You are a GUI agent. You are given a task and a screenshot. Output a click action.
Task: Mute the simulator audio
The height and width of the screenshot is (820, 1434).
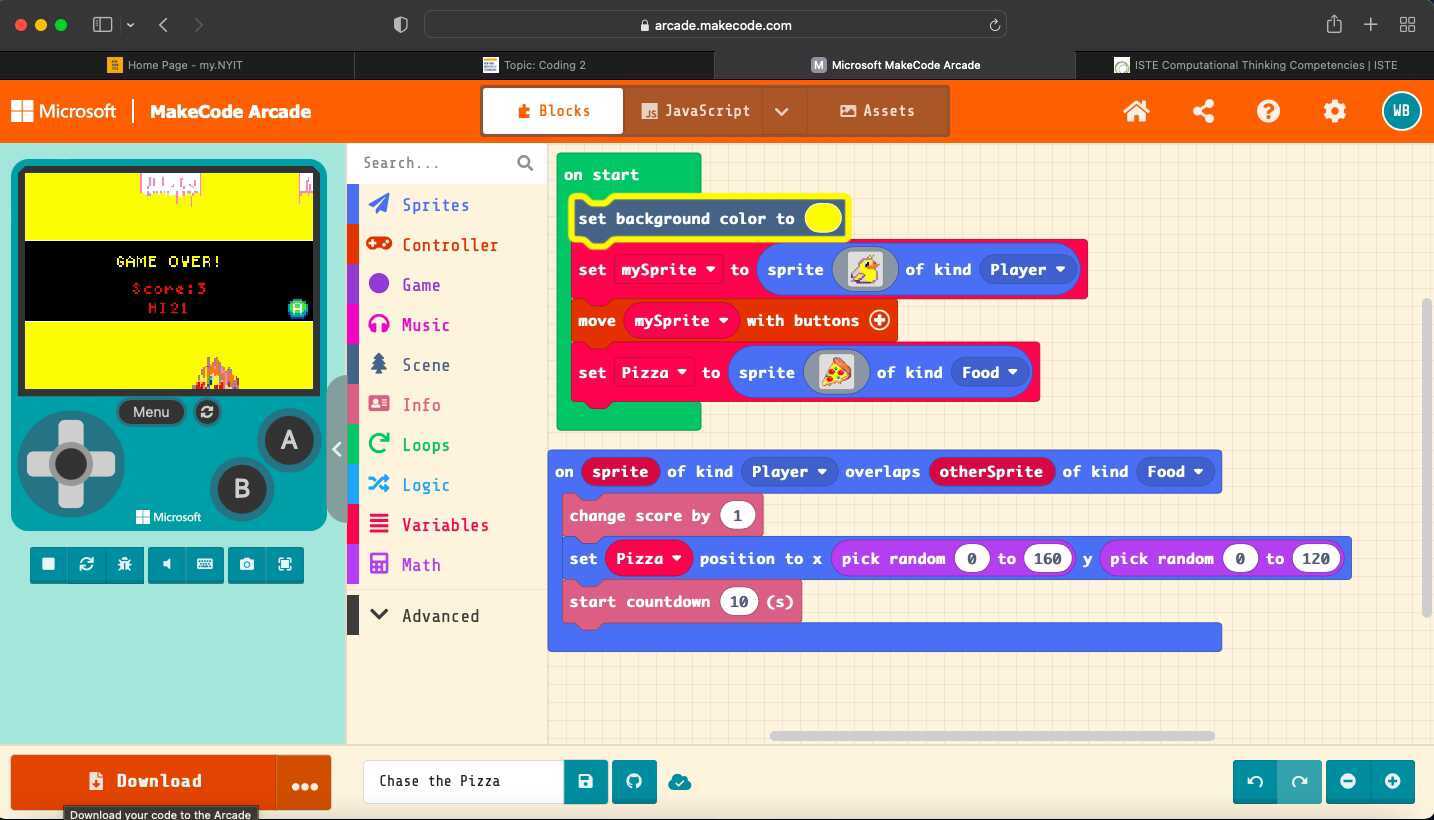tap(167, 564)
